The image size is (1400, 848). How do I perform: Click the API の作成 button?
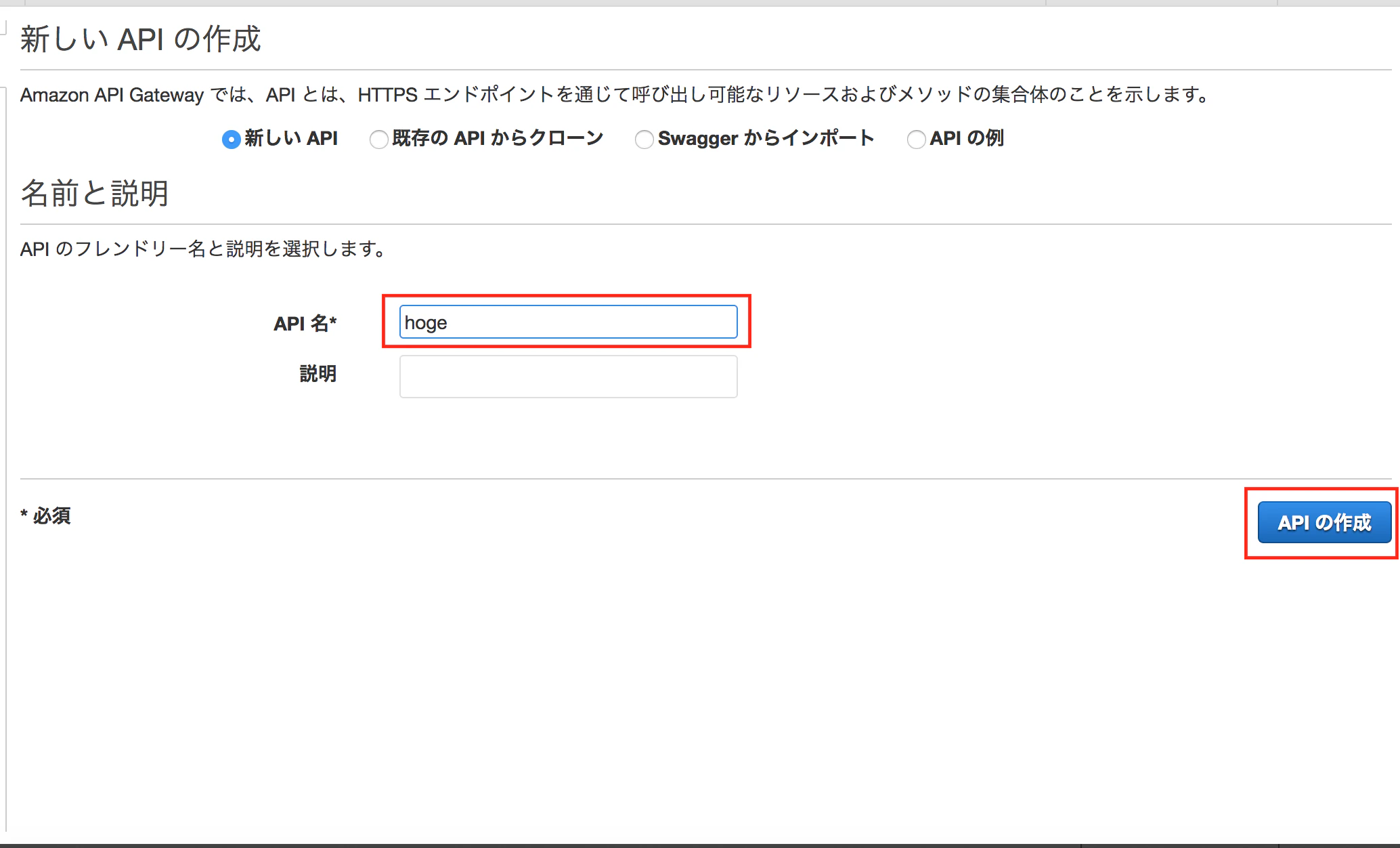1324,522
